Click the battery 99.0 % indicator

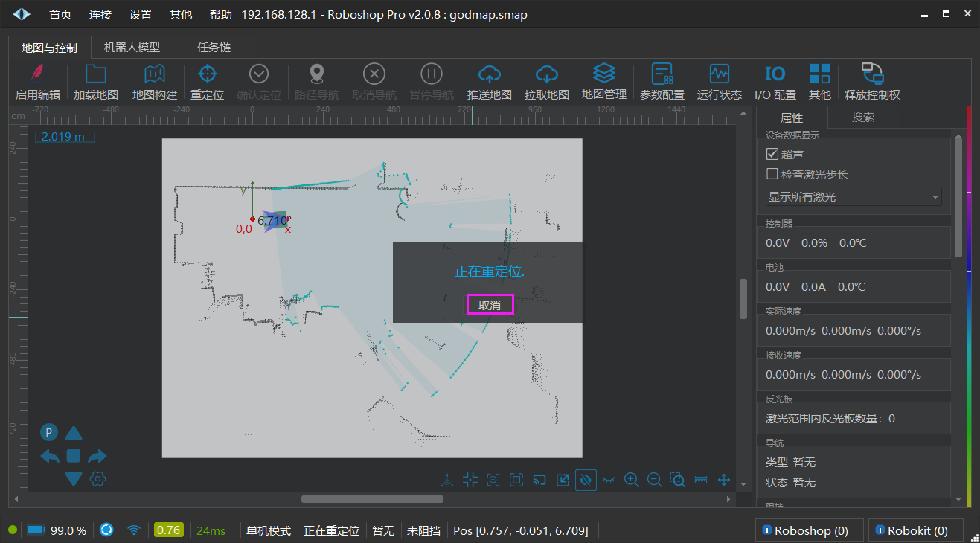56,530
